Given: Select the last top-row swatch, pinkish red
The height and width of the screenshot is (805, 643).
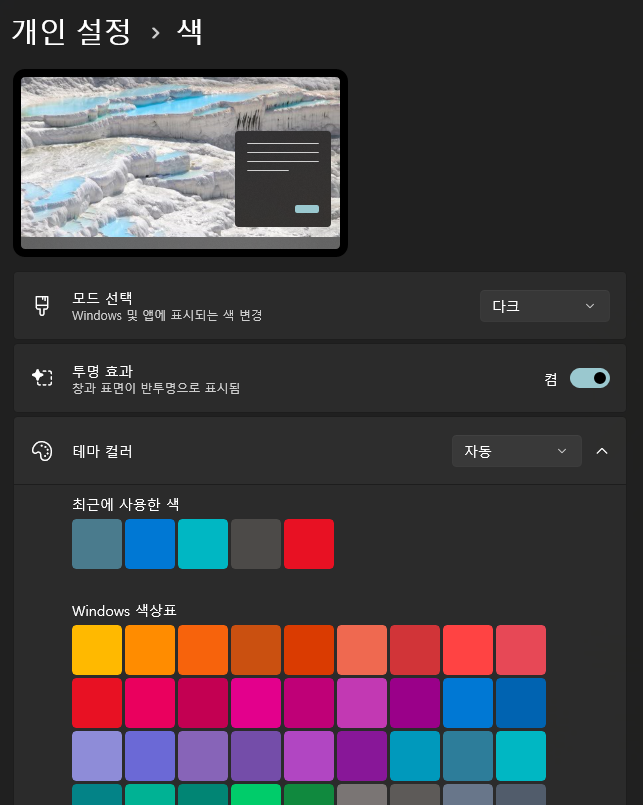Looking at the screenshot, I should (521, 650).
